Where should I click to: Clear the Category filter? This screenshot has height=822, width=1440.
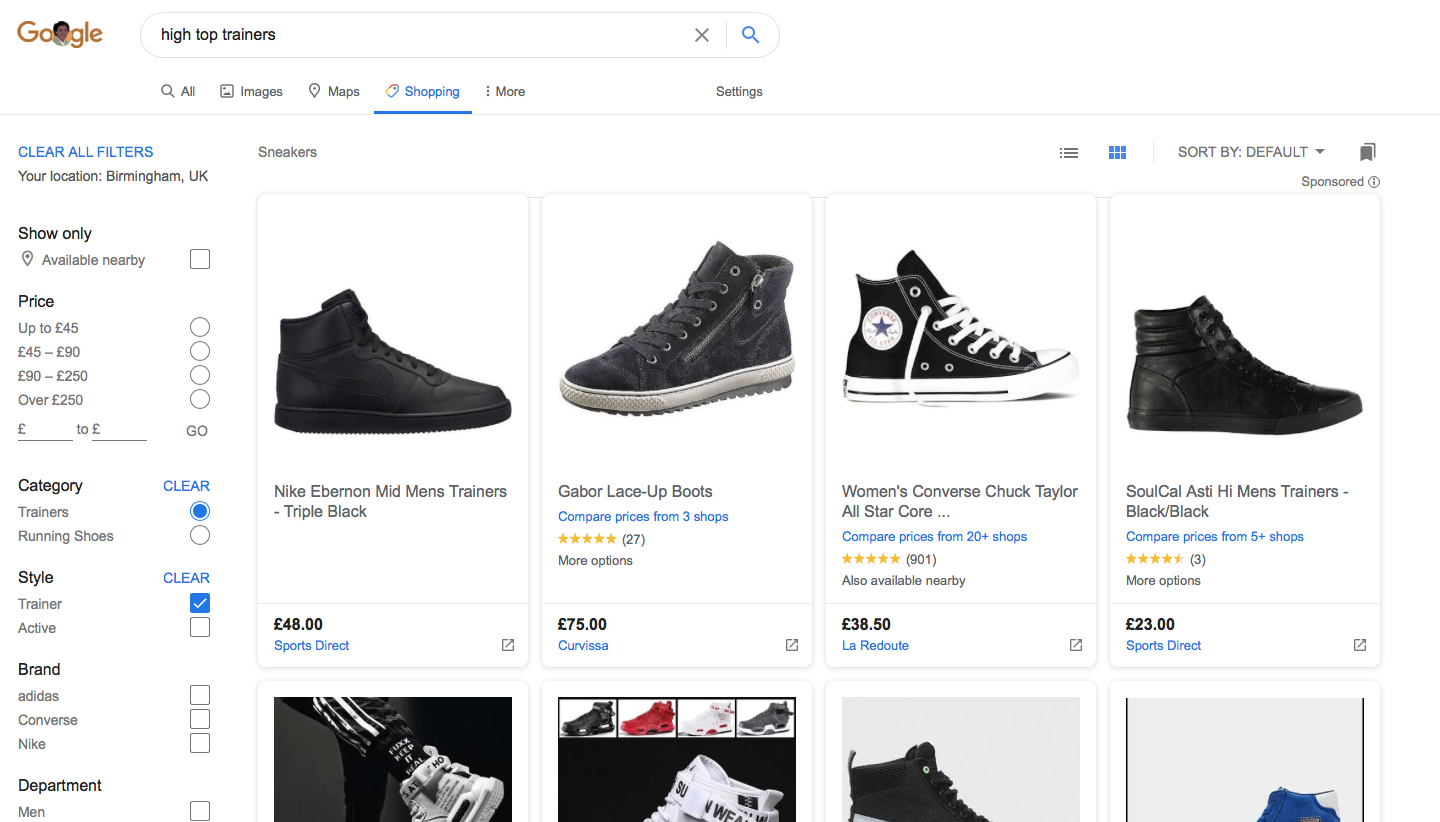point(186,486)
